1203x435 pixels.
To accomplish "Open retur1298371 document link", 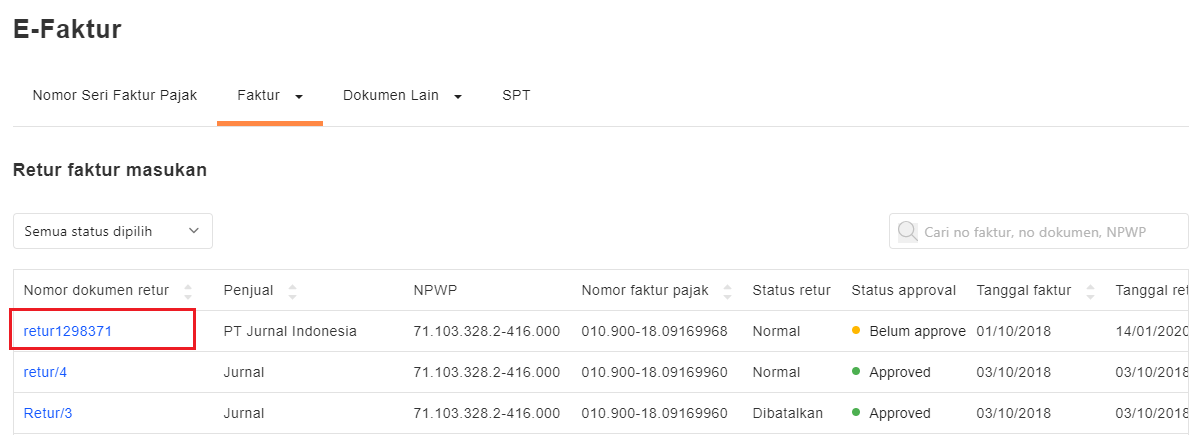I will 76,331.
